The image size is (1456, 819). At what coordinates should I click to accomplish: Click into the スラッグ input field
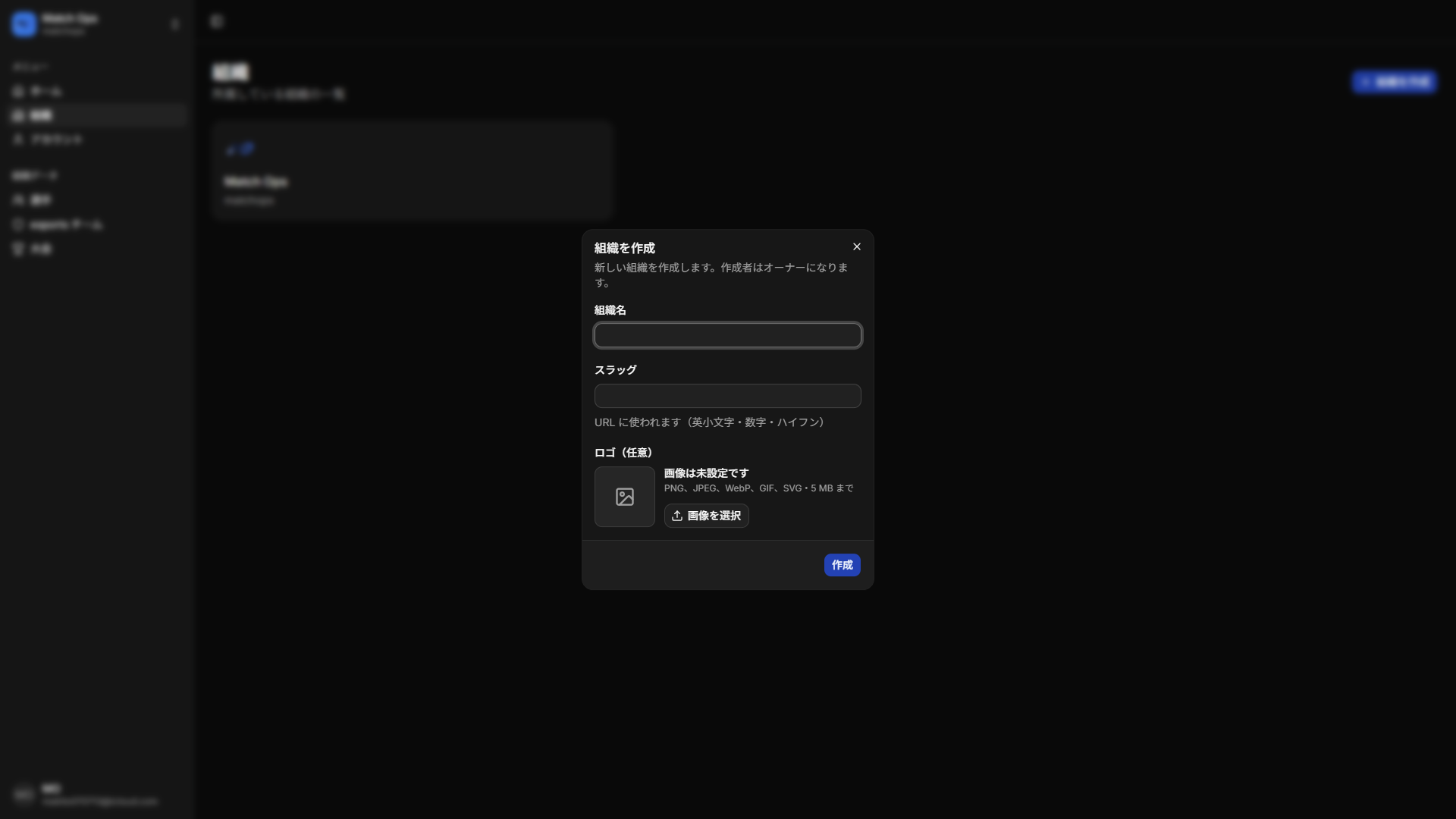pyautogui.click(x=728, y=396)
